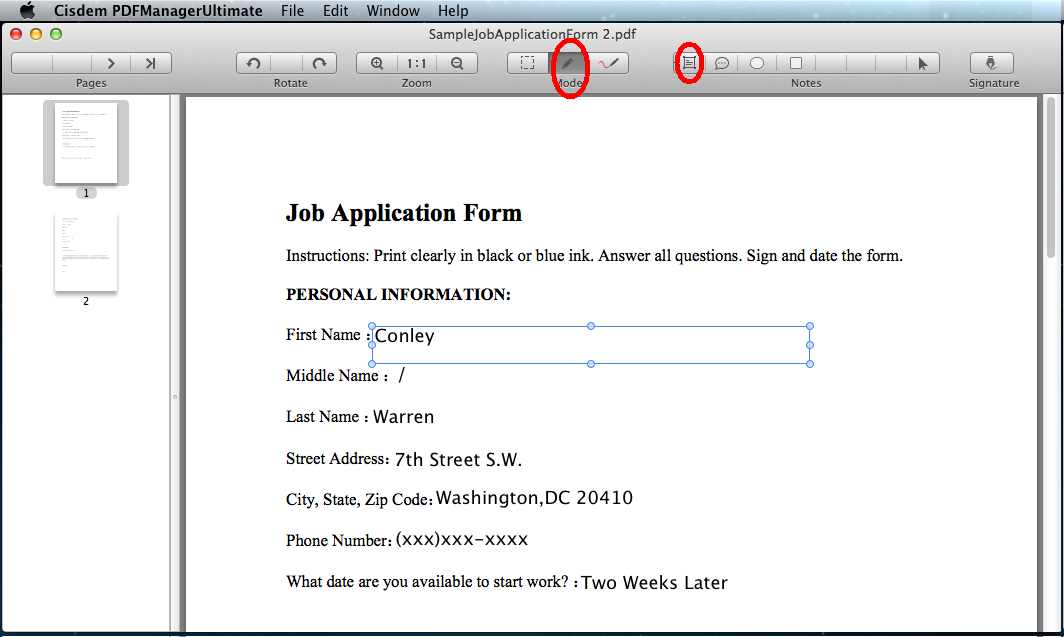Rotate the page clockwise

tap(319, 63)
